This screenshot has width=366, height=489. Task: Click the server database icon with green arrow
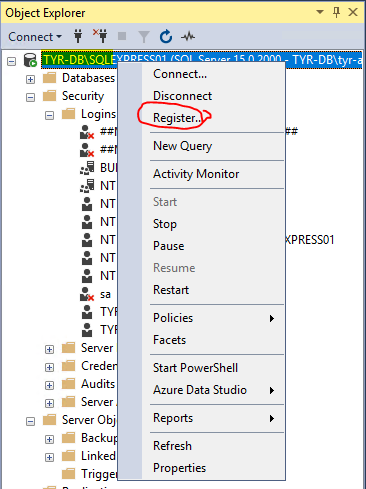pos(30,60)
